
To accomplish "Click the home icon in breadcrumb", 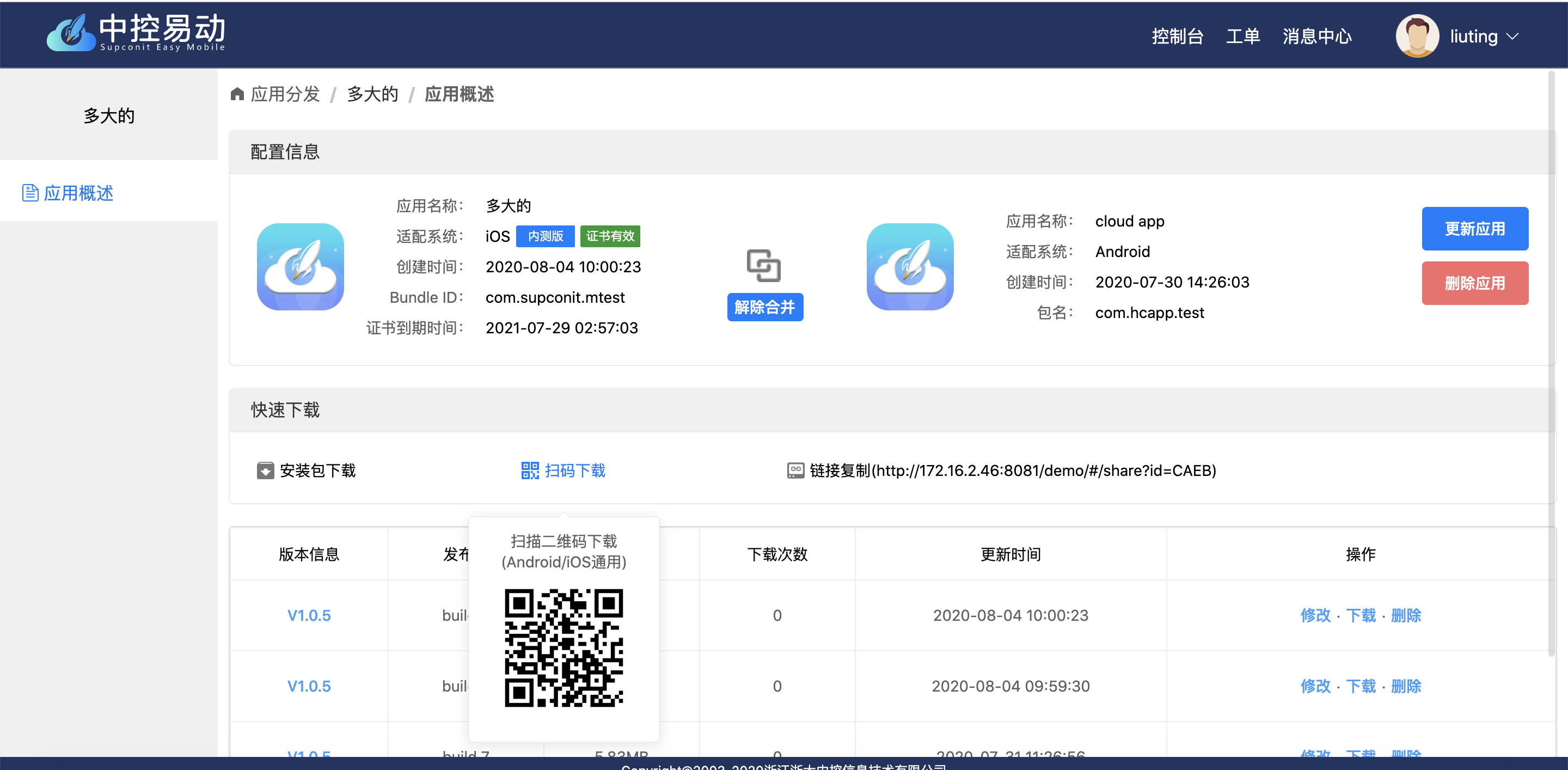I will pyautogui.click(x=237, y=94).
